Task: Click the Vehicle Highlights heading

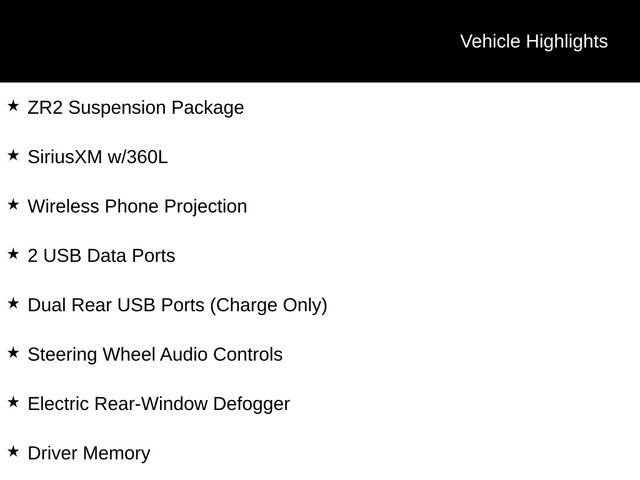Action: pyautogui.click(x=533, y=41)
